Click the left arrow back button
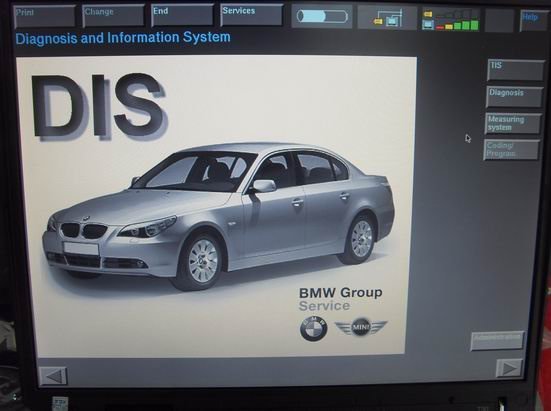 (x=53, y=376)
